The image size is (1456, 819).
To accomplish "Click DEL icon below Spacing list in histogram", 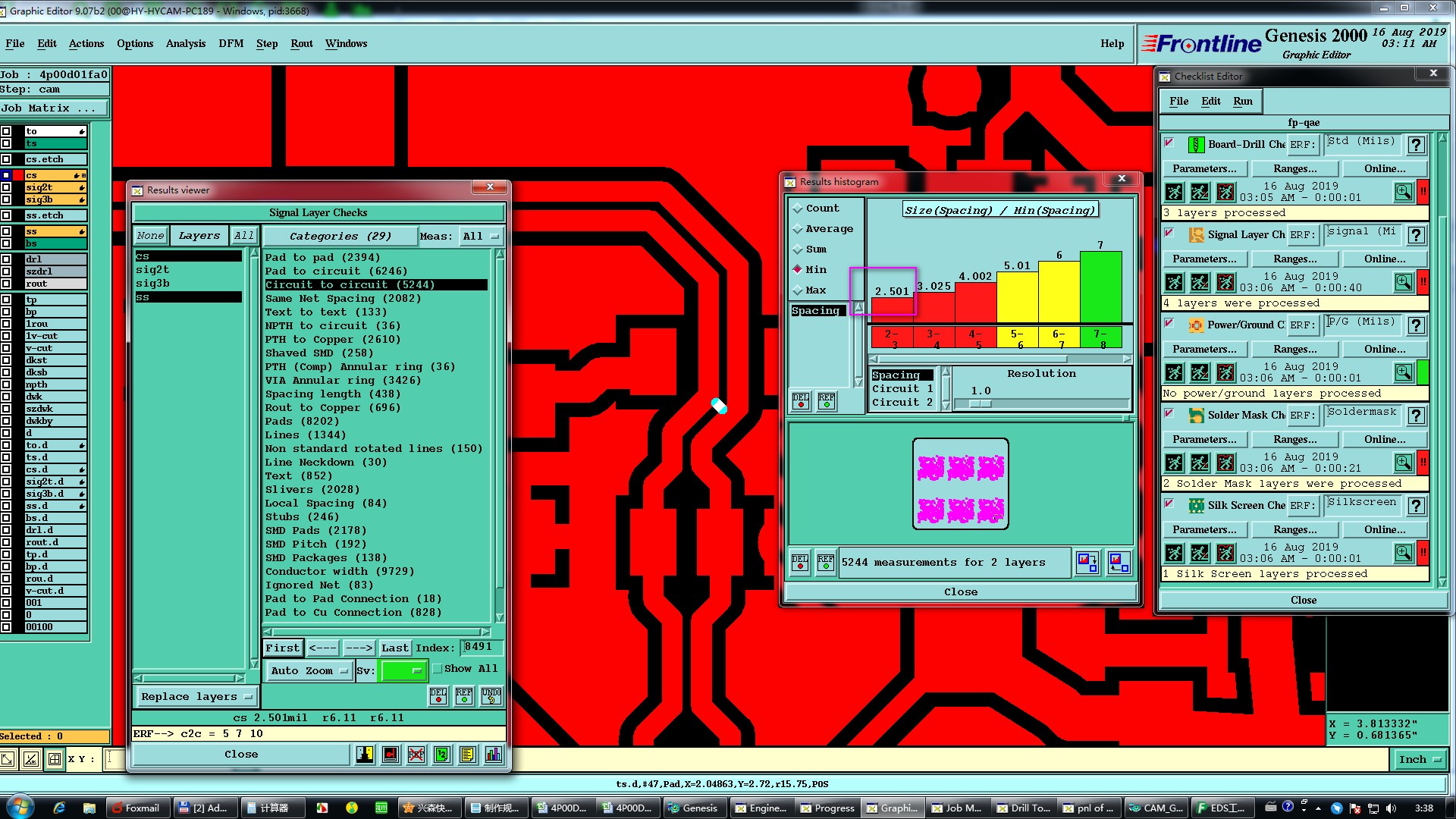I will pyautogui.click(x=801, y=401).
